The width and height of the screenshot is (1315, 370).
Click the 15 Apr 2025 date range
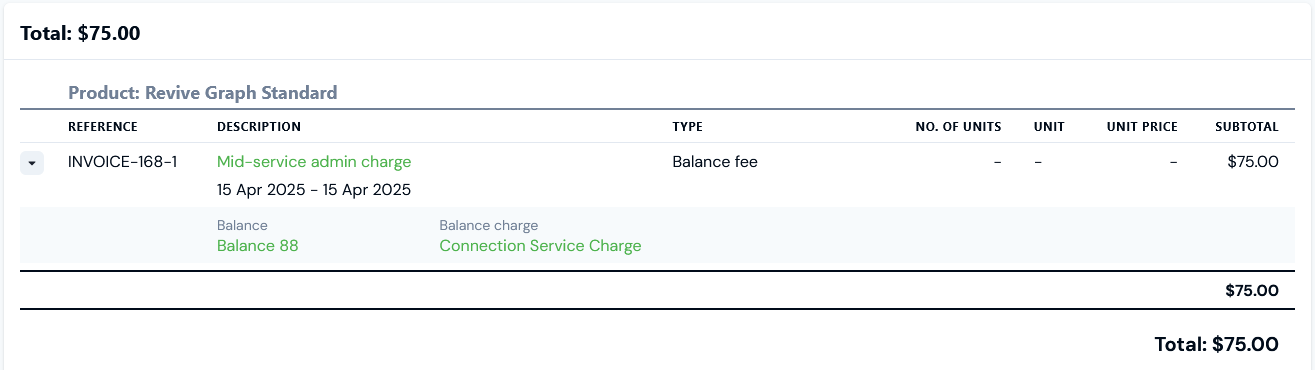coord(314,190)
